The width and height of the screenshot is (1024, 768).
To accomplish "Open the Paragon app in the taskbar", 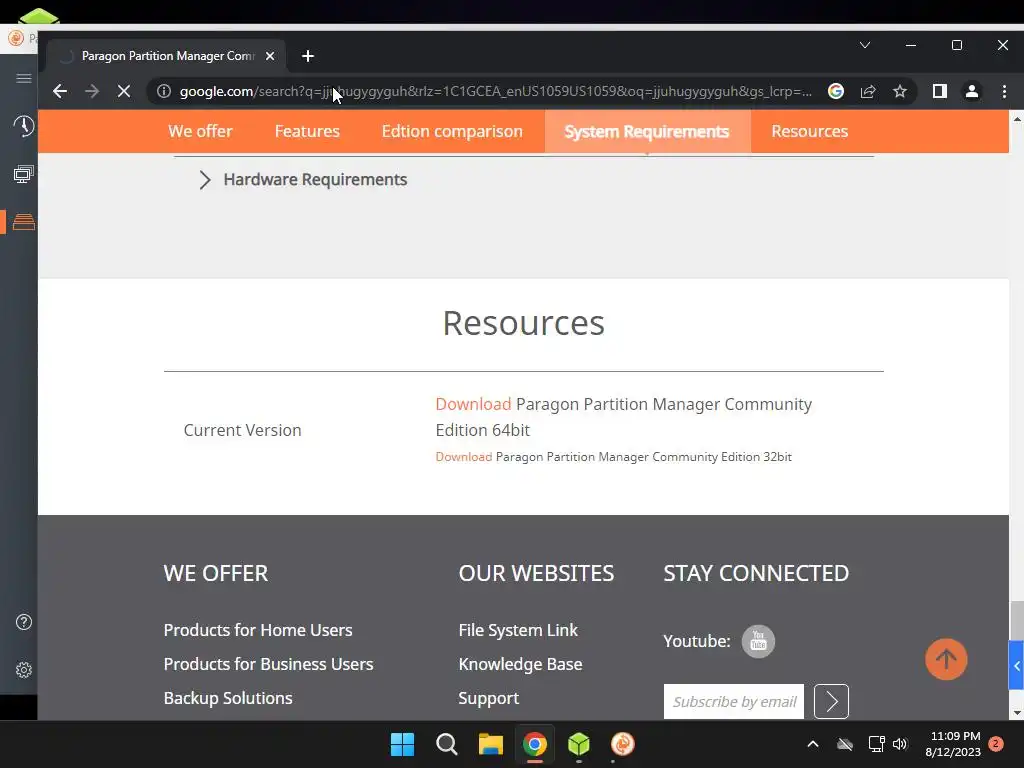I will tap(623, 744).
